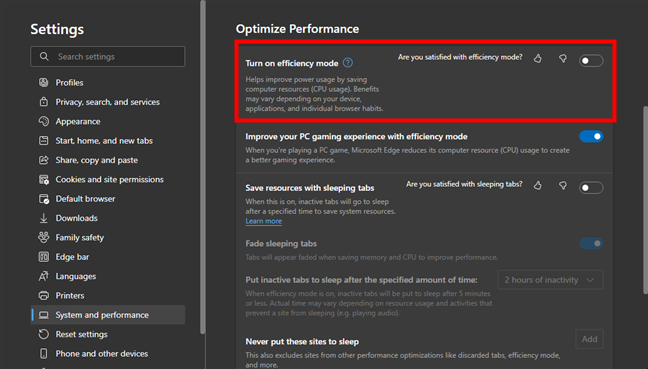
Task: Open Printers settings
Action: [107, 295]
